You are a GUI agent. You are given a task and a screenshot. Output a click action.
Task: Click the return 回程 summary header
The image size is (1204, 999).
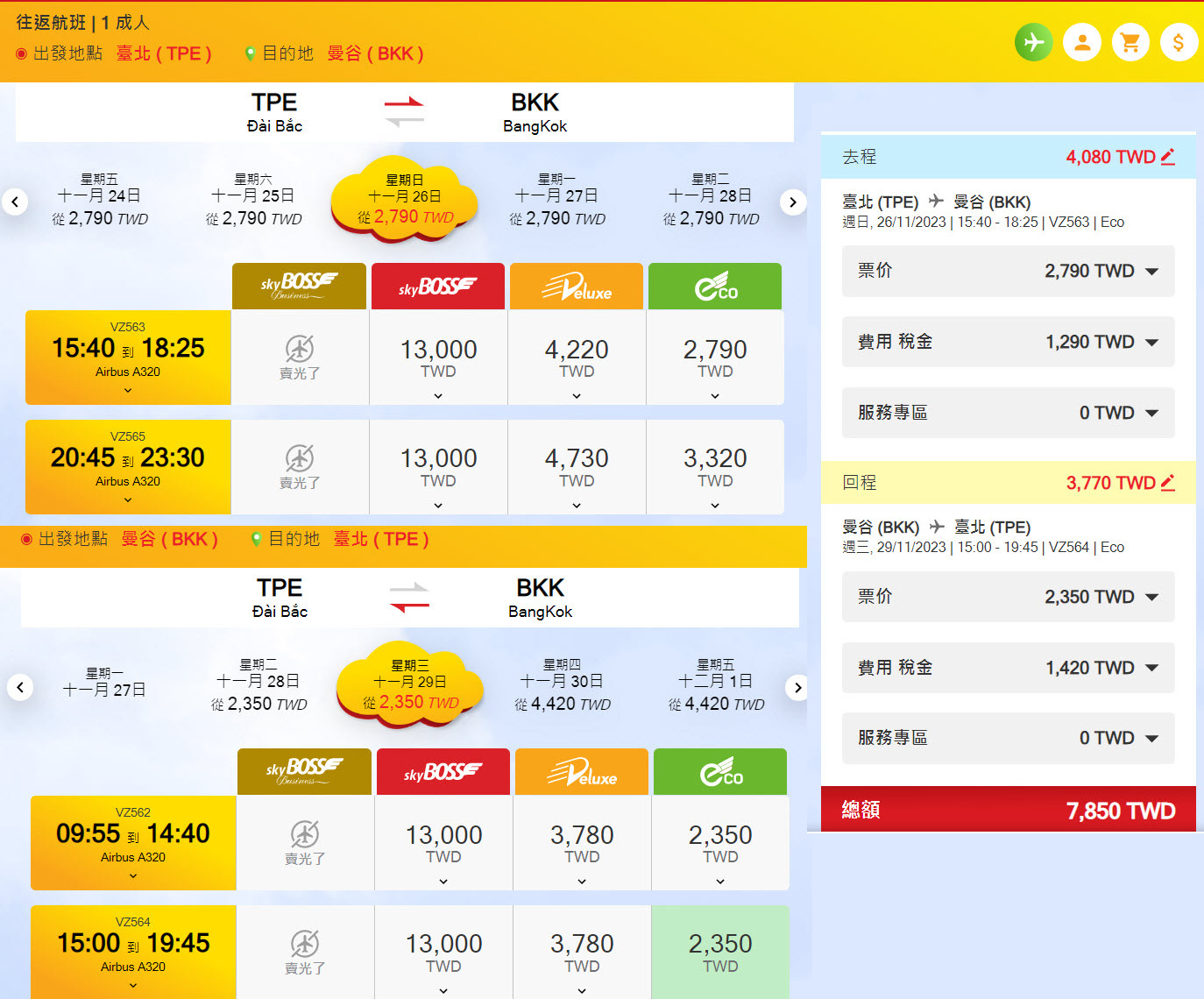[x=1008, y=483]
